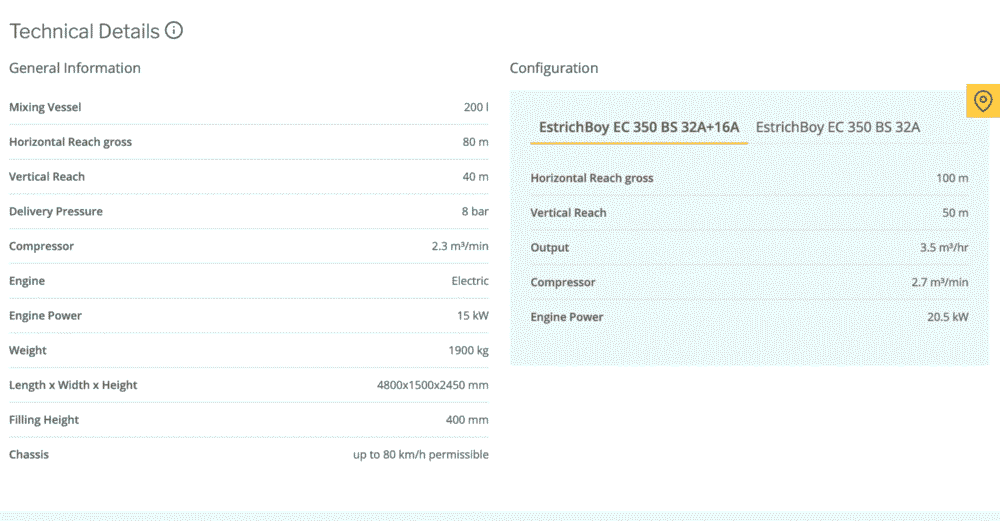This screenshot has width=1000, height=521.
Task: Click the 15 kW engine power value
Action: coord(473,316)
